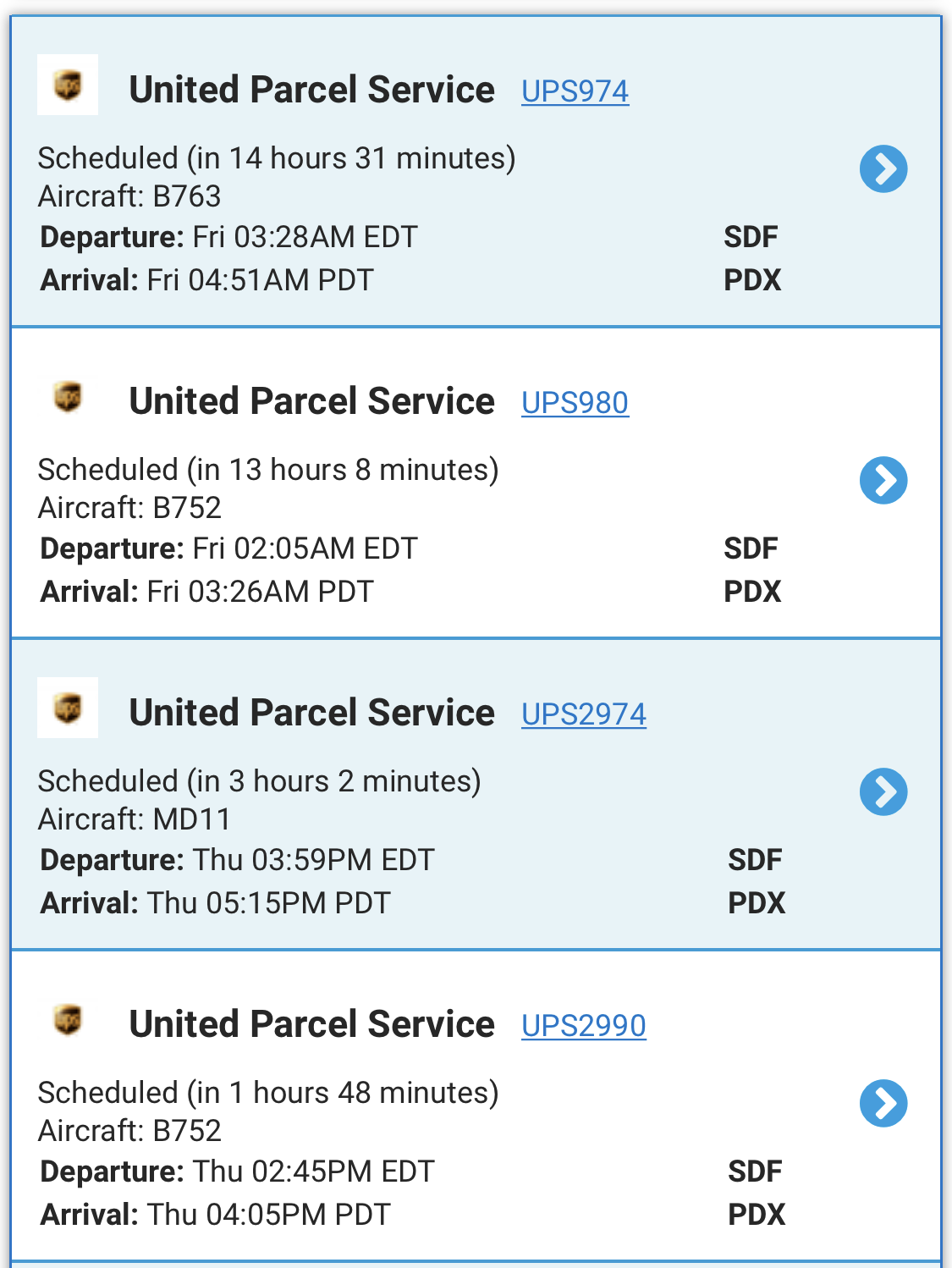Open the UPS974 flight number link
952x1268 pixels.
[x=575, y=91]
